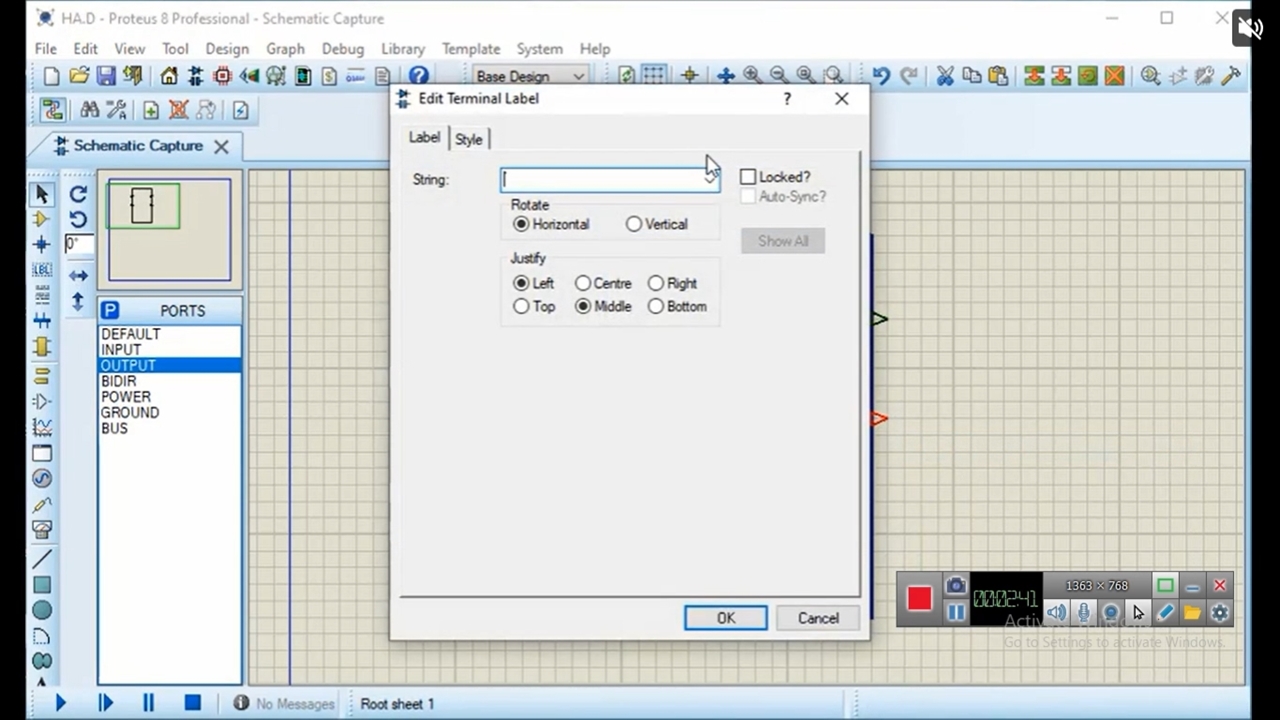
Task: Click the Cancel button
Action: [x=817, y=618]
